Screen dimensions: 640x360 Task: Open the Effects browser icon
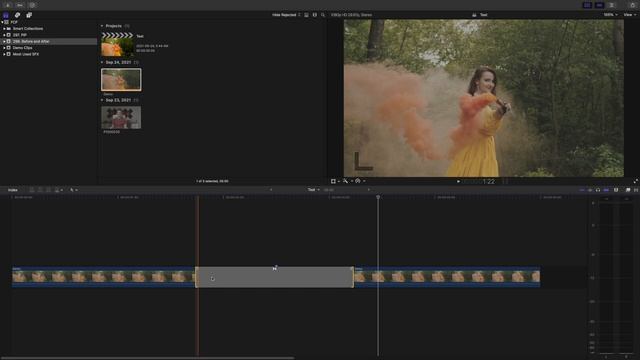click(x=628, y=190)
